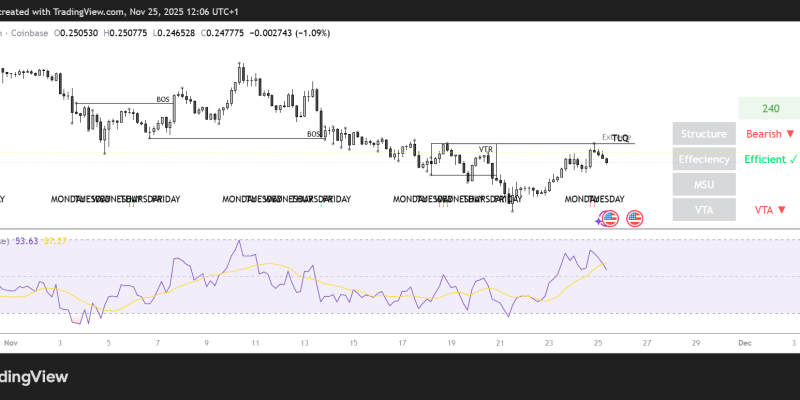Click the MSU table cell
The width and height of the screenshot is (800, 400).
(703, 185)
